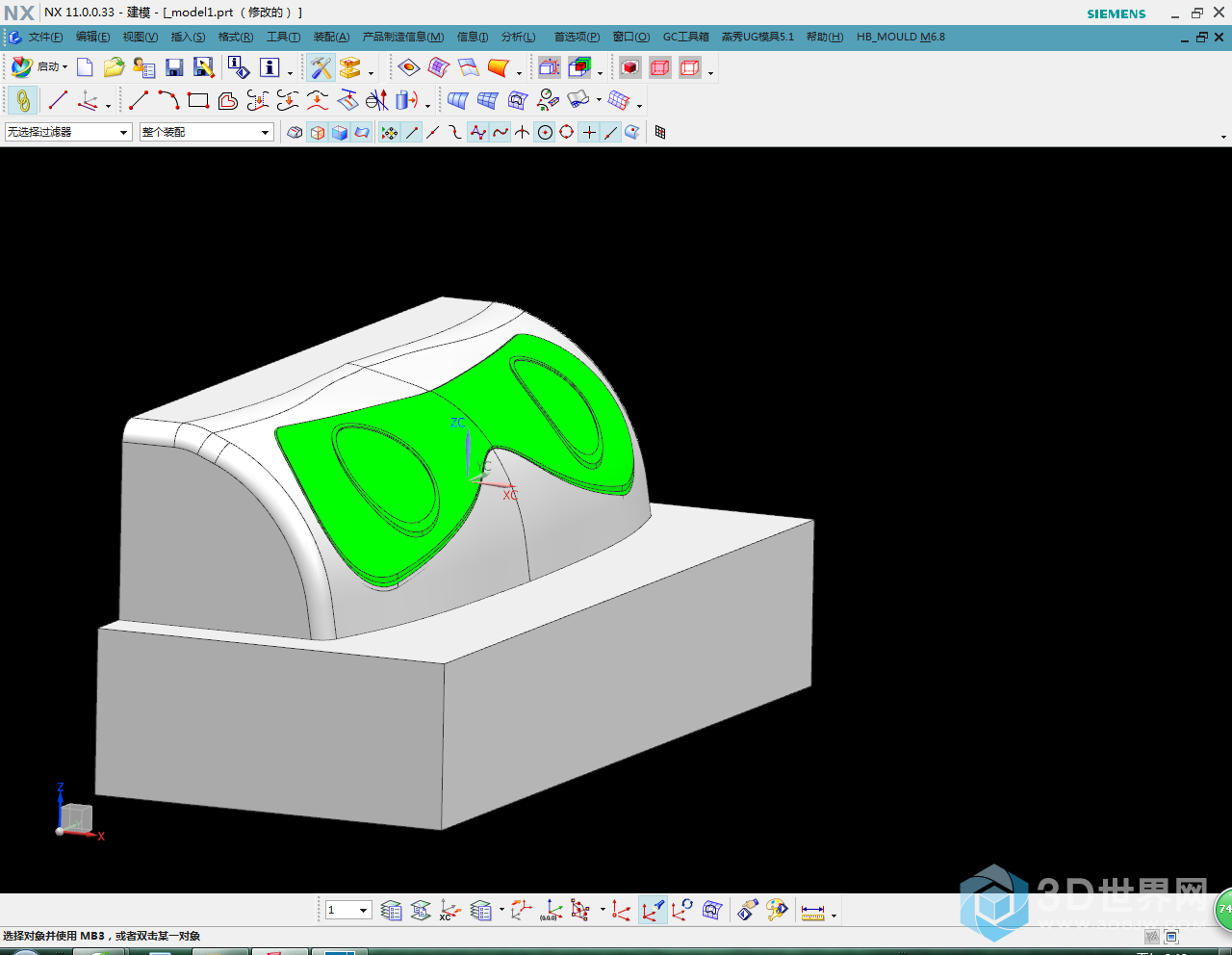The height and width of the screenshot is (955, 1232).
Task: Open the 产品制造信息(M) menu
Action: 403,37
